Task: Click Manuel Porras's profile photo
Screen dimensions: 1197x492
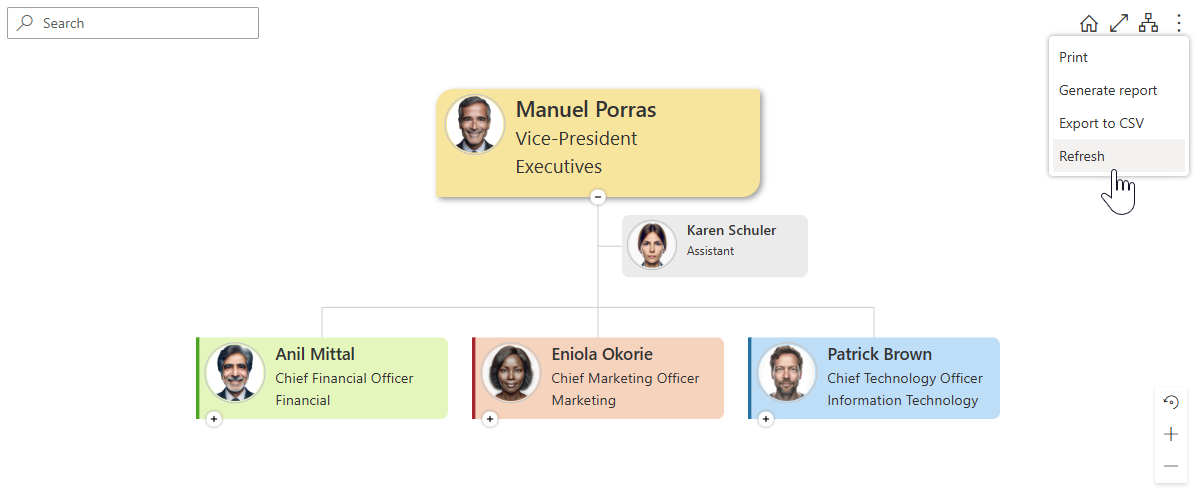Action: pyautogui.click(x=475, y=125)
